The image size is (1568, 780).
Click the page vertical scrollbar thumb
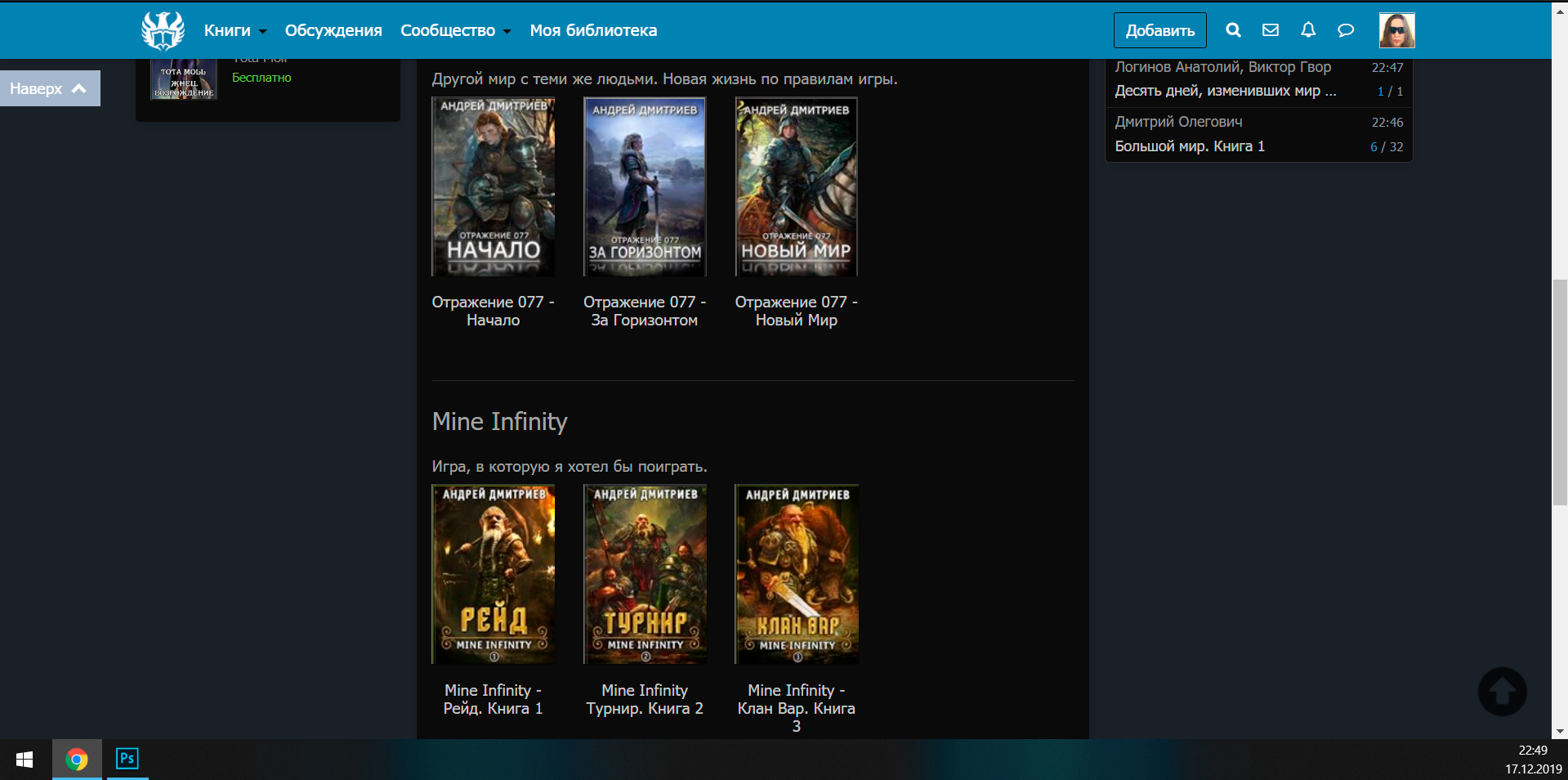pyautogui.click(x=1560, y=392)
